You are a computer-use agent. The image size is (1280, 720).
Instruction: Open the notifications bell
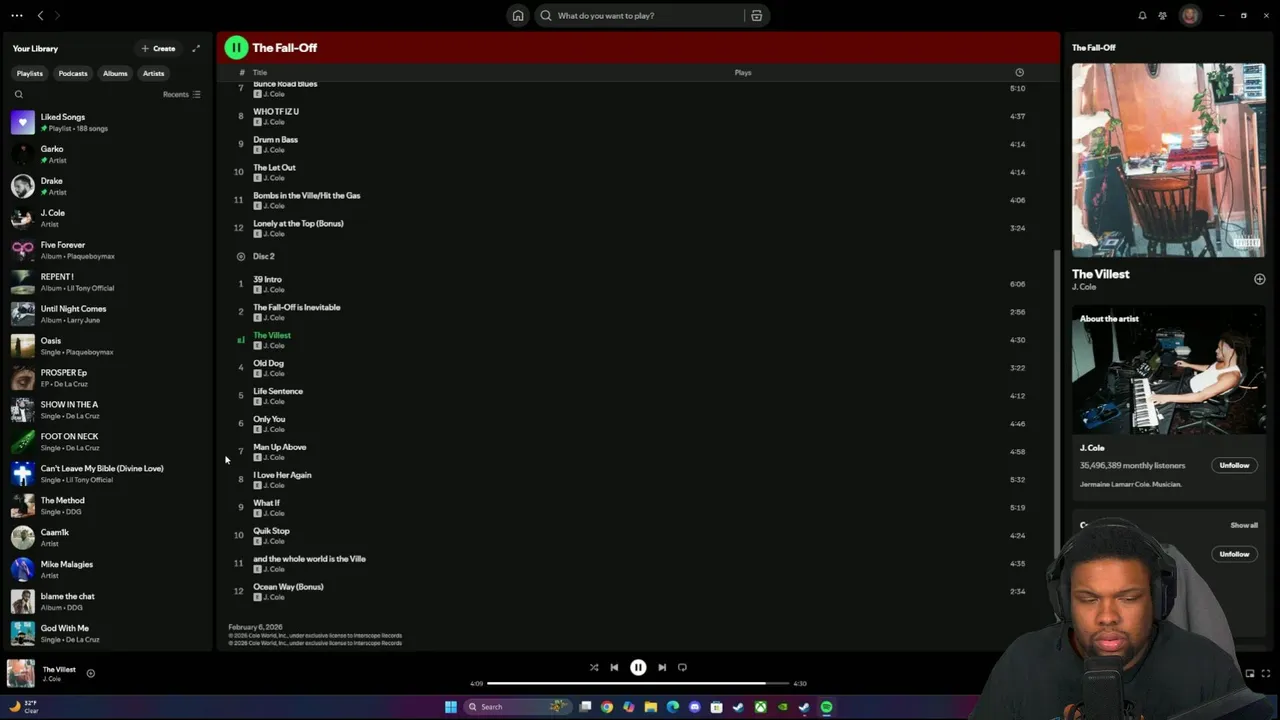1142,15
